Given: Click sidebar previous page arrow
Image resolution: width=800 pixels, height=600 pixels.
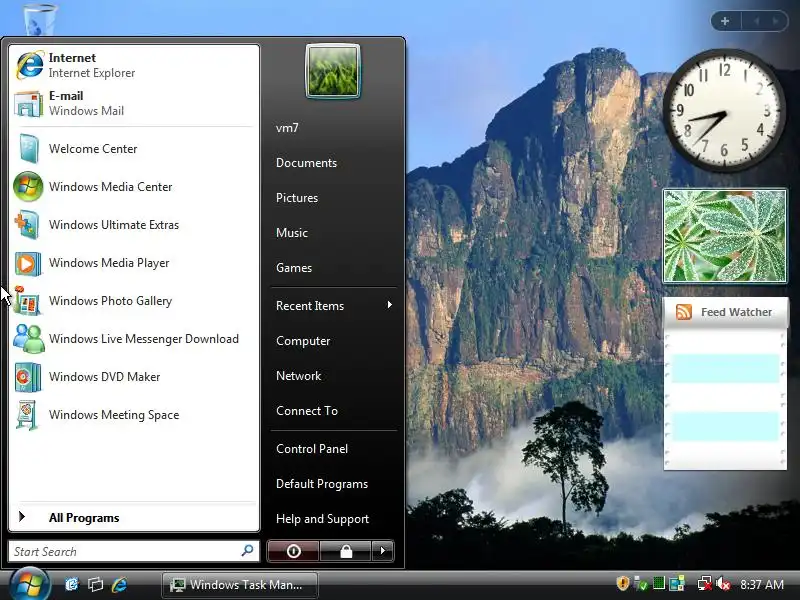Looking at the screenshot, I should click(757, 21).
